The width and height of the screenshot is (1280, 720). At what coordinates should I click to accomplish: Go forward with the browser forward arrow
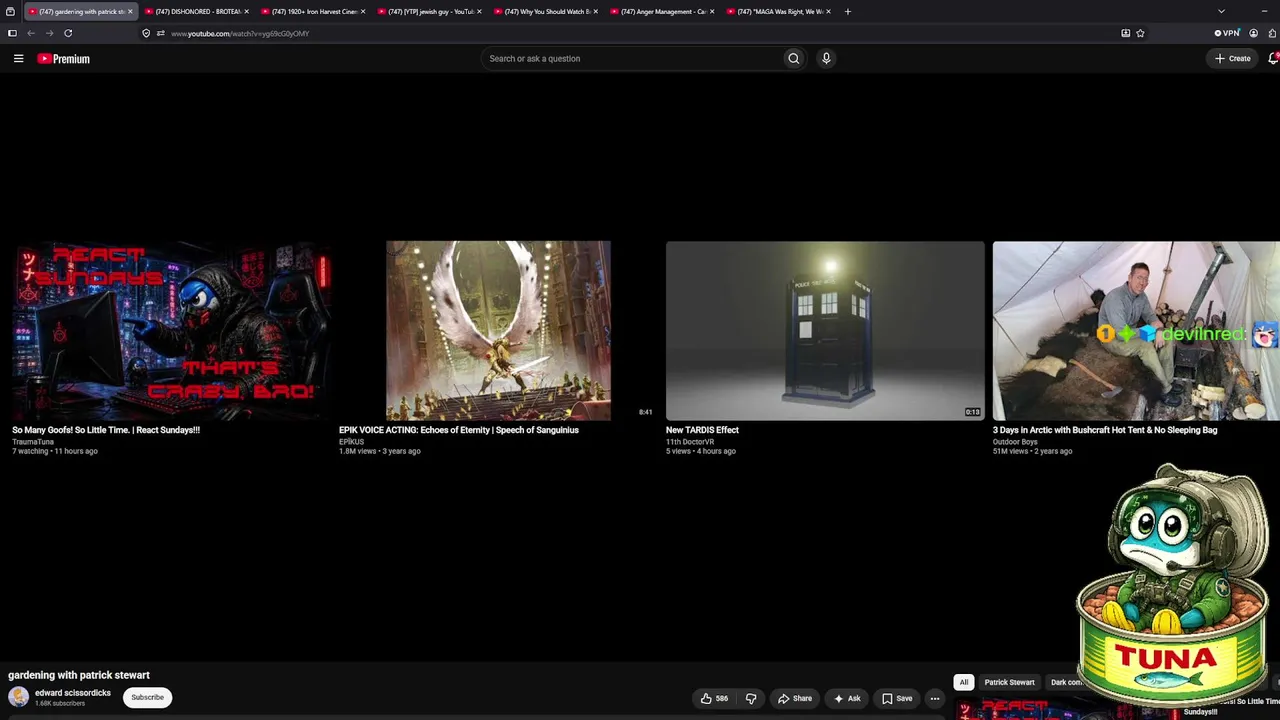click(49, 33)
